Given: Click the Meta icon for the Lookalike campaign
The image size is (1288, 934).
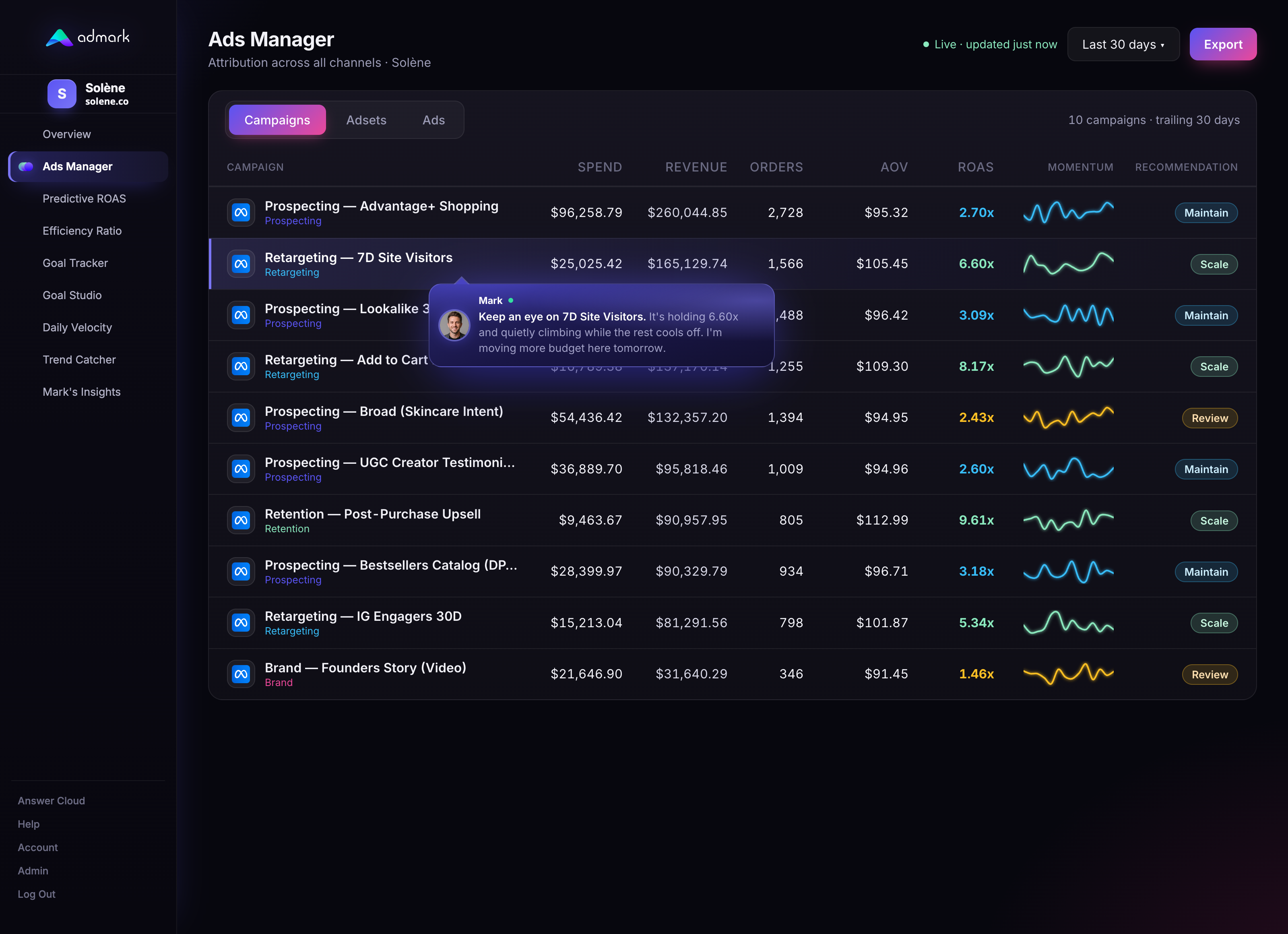Looking at the screenshot, I should pyautogui.click(x=241, y=315).
